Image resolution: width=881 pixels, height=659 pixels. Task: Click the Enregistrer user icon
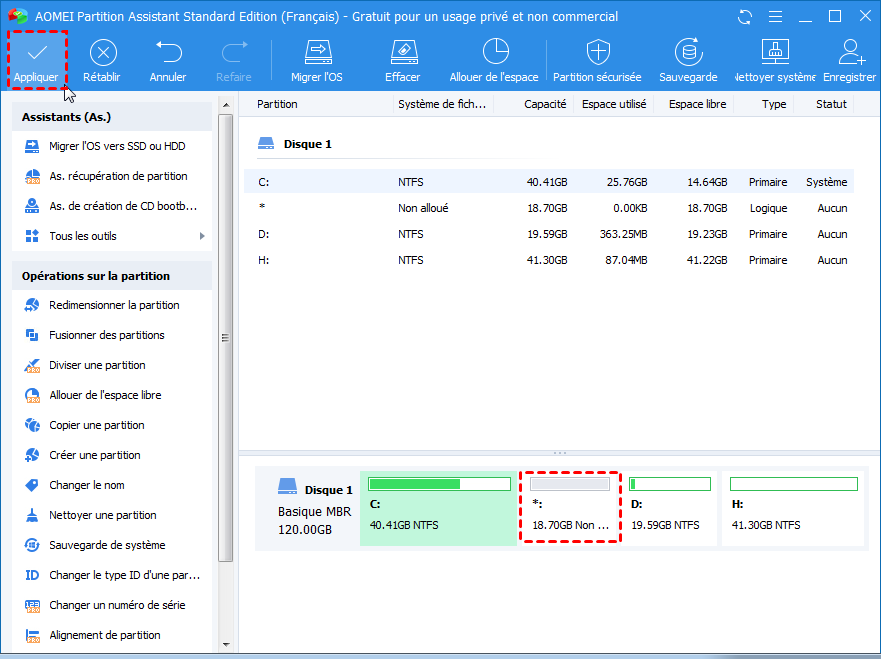coord(850,53)
